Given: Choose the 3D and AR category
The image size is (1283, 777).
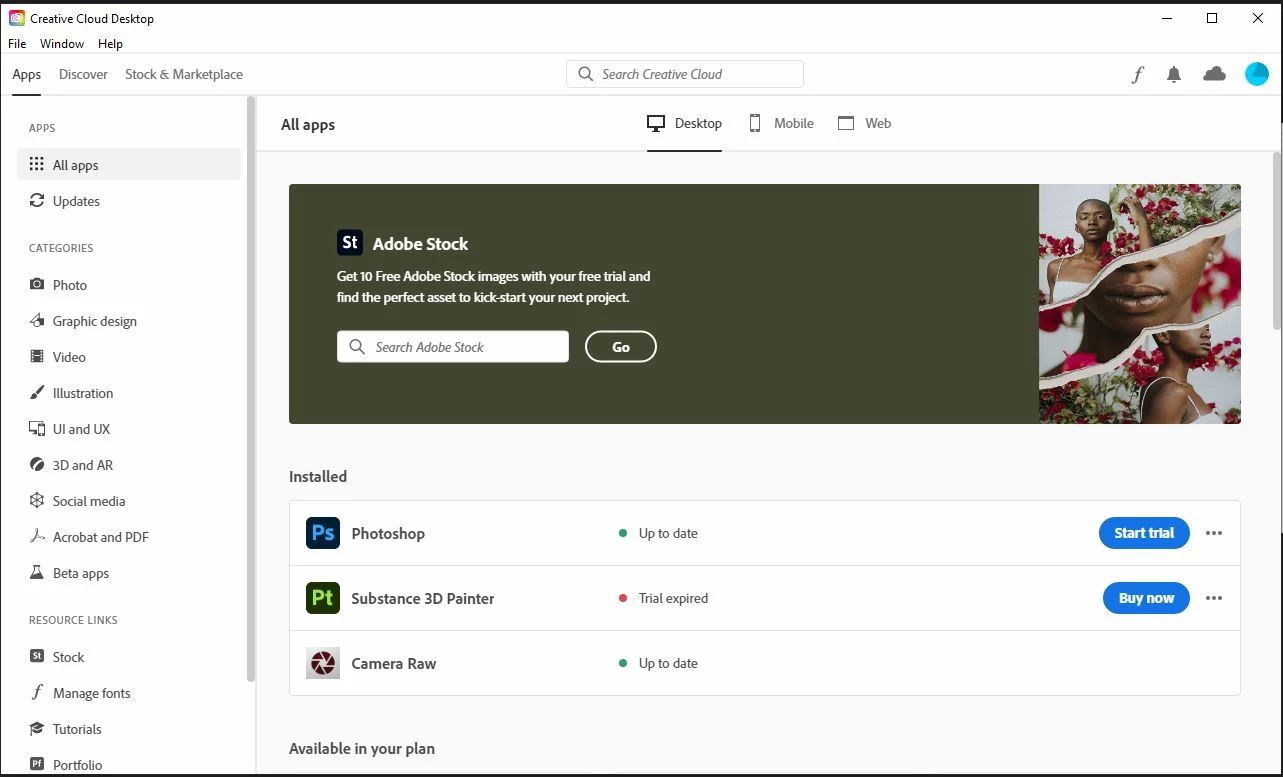Looking at the screenshot, I should pos(129,465).
